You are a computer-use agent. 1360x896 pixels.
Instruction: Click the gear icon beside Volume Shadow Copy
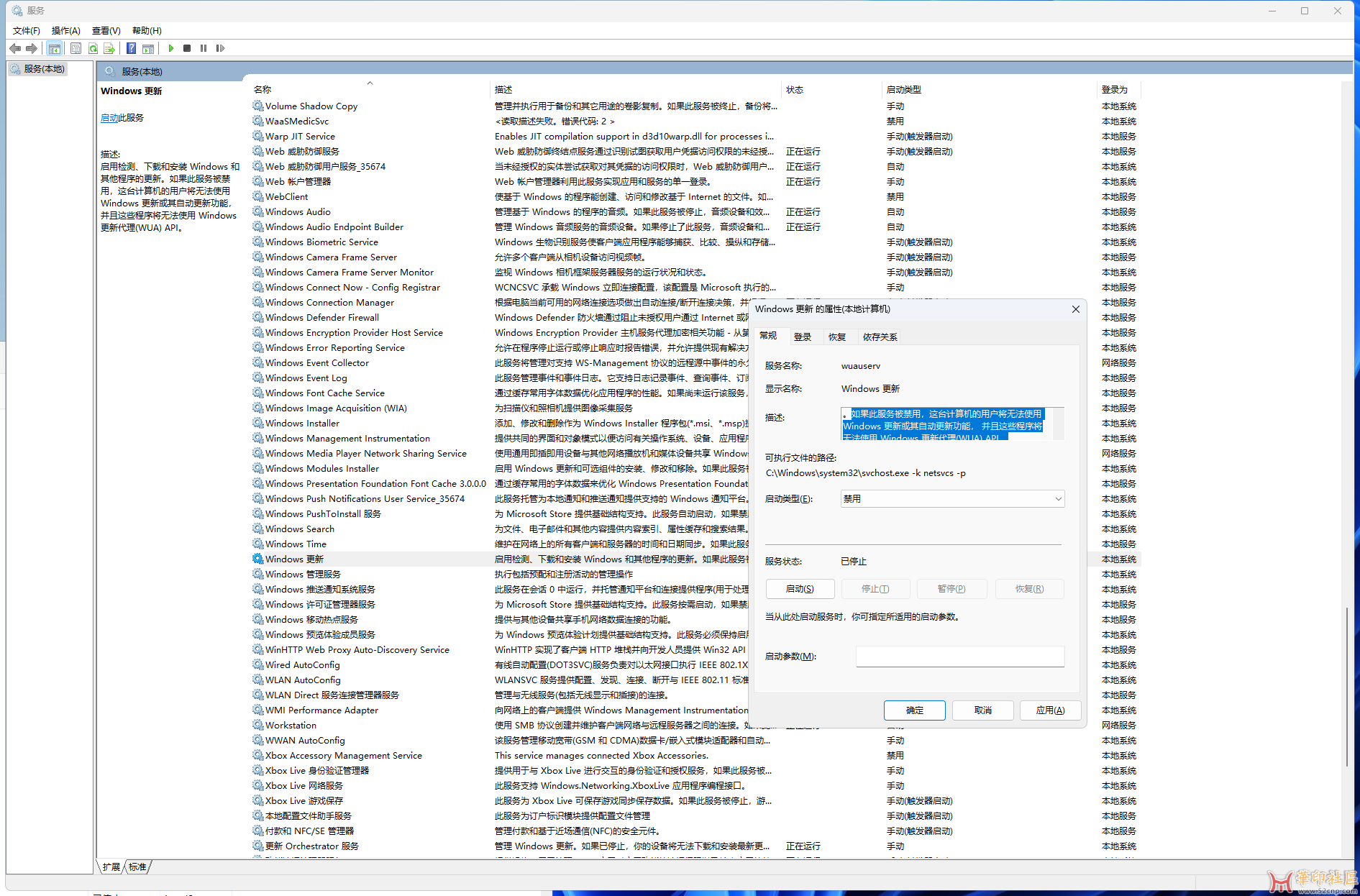tap(257, 106)
